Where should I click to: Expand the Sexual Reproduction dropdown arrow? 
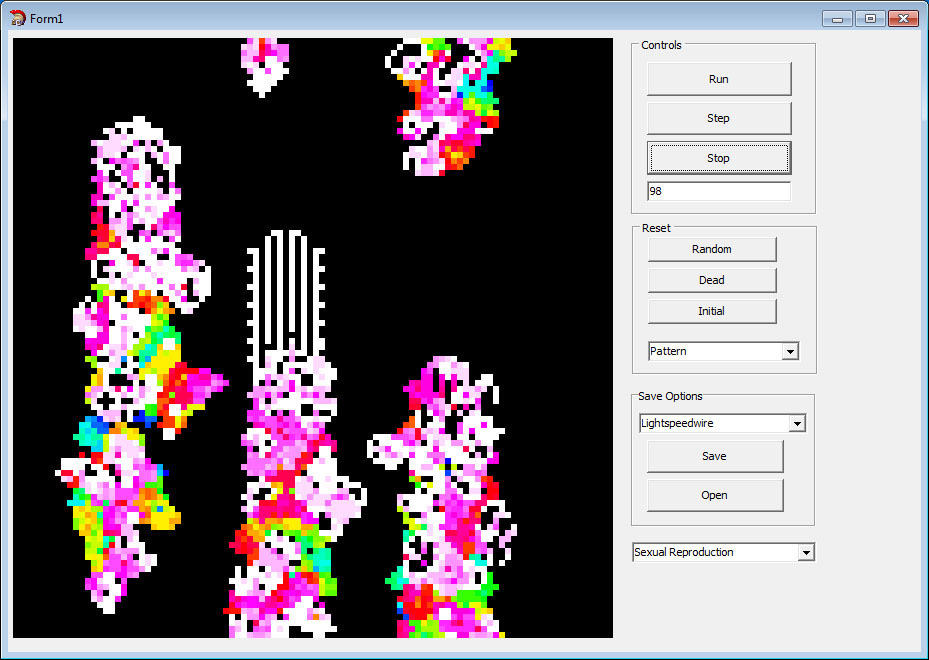[x=806, y=553]
